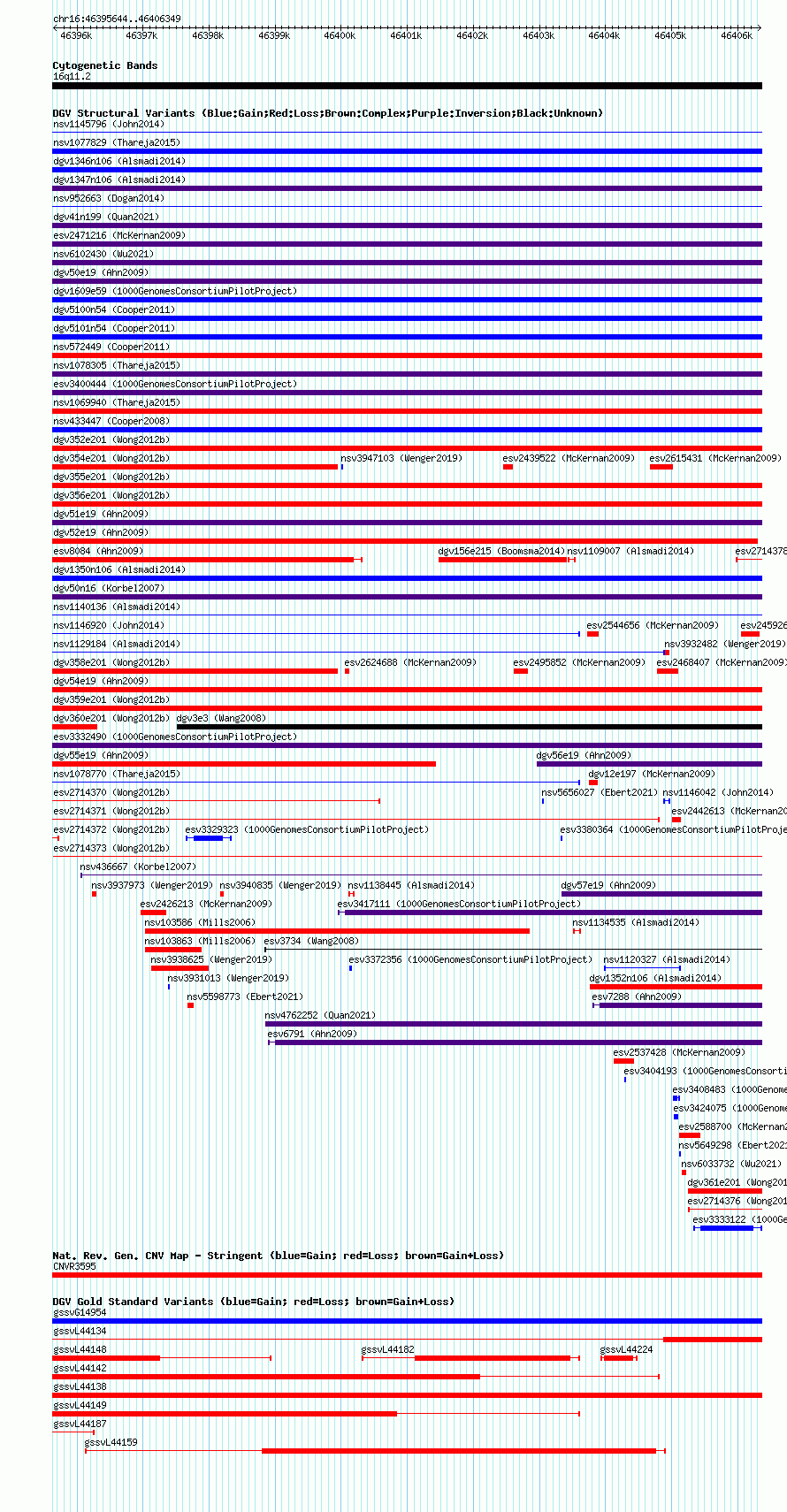This screenshot has height=1512, width=787.
Task: Open variant esv2426213 (McKernan2009)
Action: [x=206, y=904]
